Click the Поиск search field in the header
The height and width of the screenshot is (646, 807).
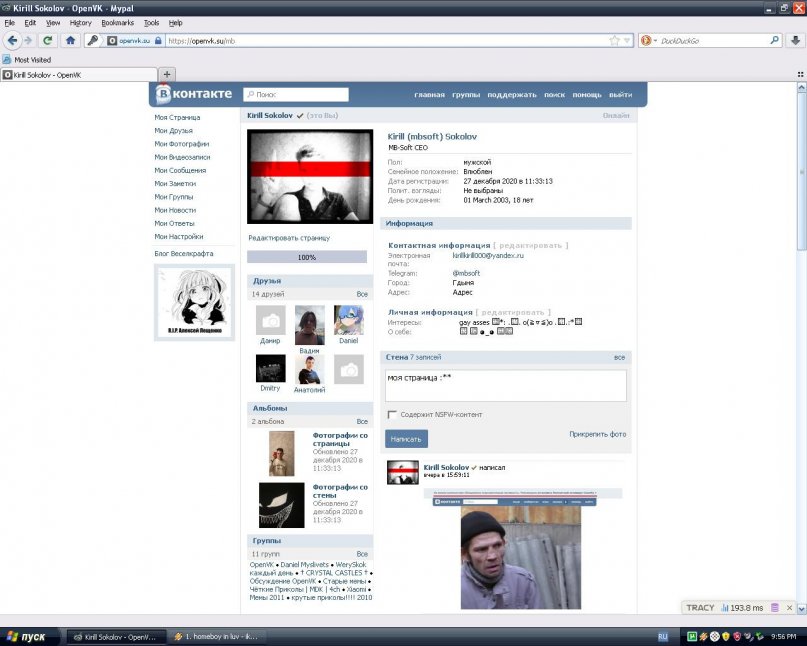[x=296, y=94]
